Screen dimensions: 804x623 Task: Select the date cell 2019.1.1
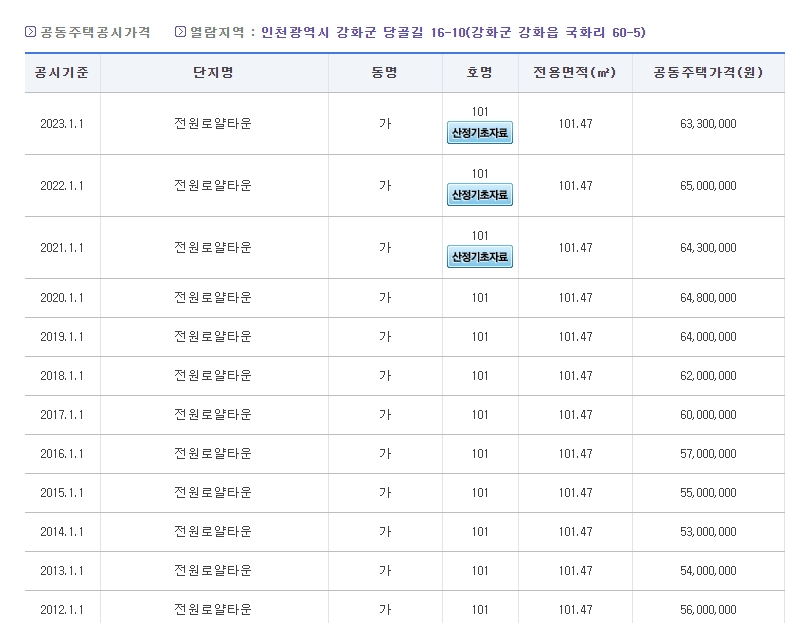62,337
